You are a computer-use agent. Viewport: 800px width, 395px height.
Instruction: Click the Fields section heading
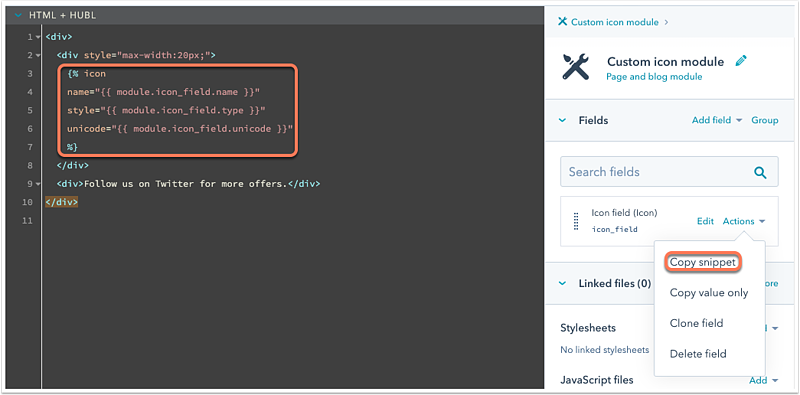click(593, 120)
